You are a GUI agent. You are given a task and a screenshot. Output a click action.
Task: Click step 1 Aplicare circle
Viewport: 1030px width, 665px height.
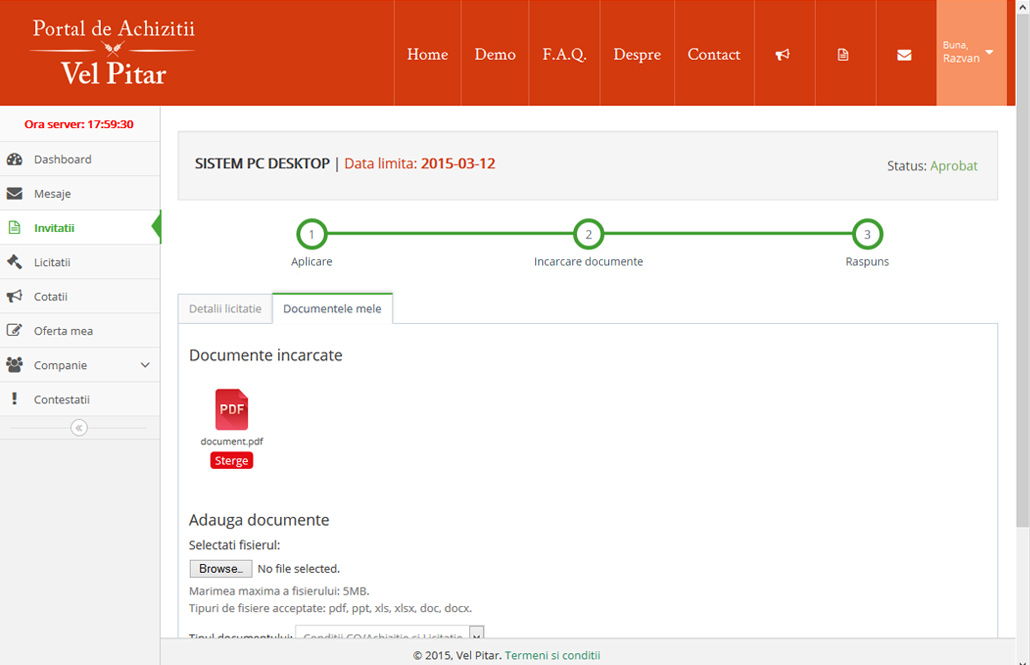click(311, 234)
